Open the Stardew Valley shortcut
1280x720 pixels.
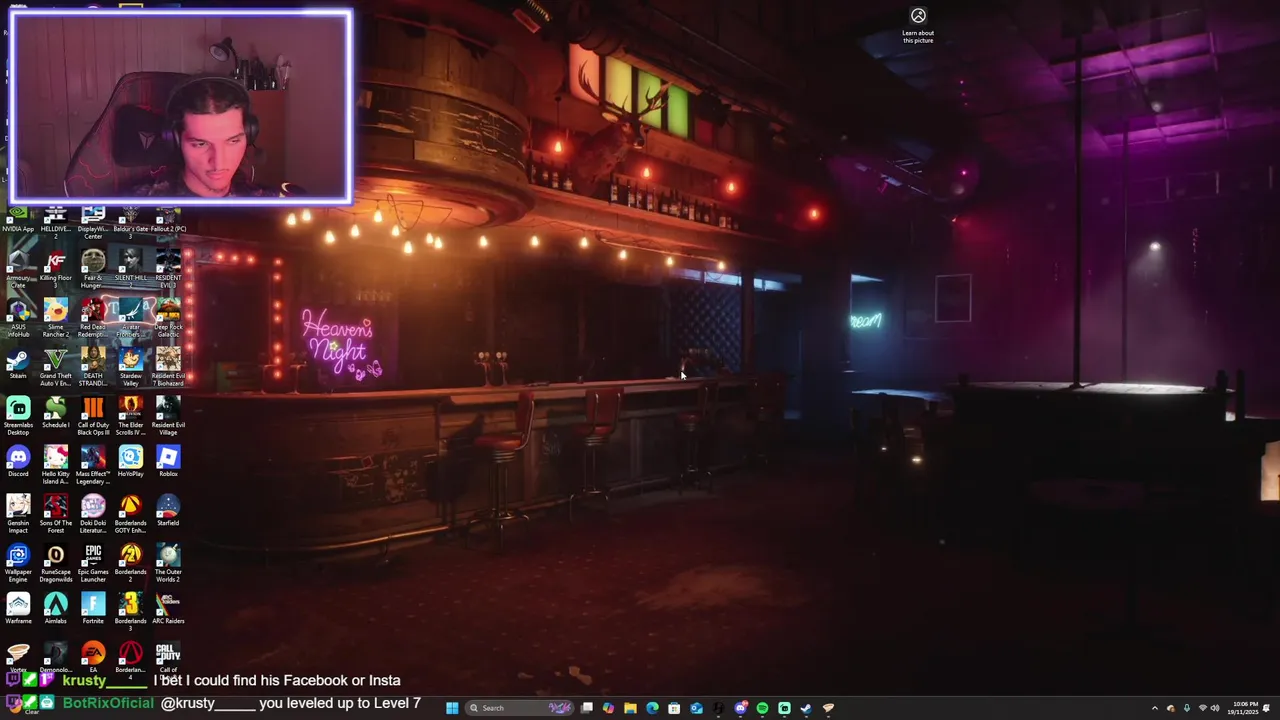[130, 366]
